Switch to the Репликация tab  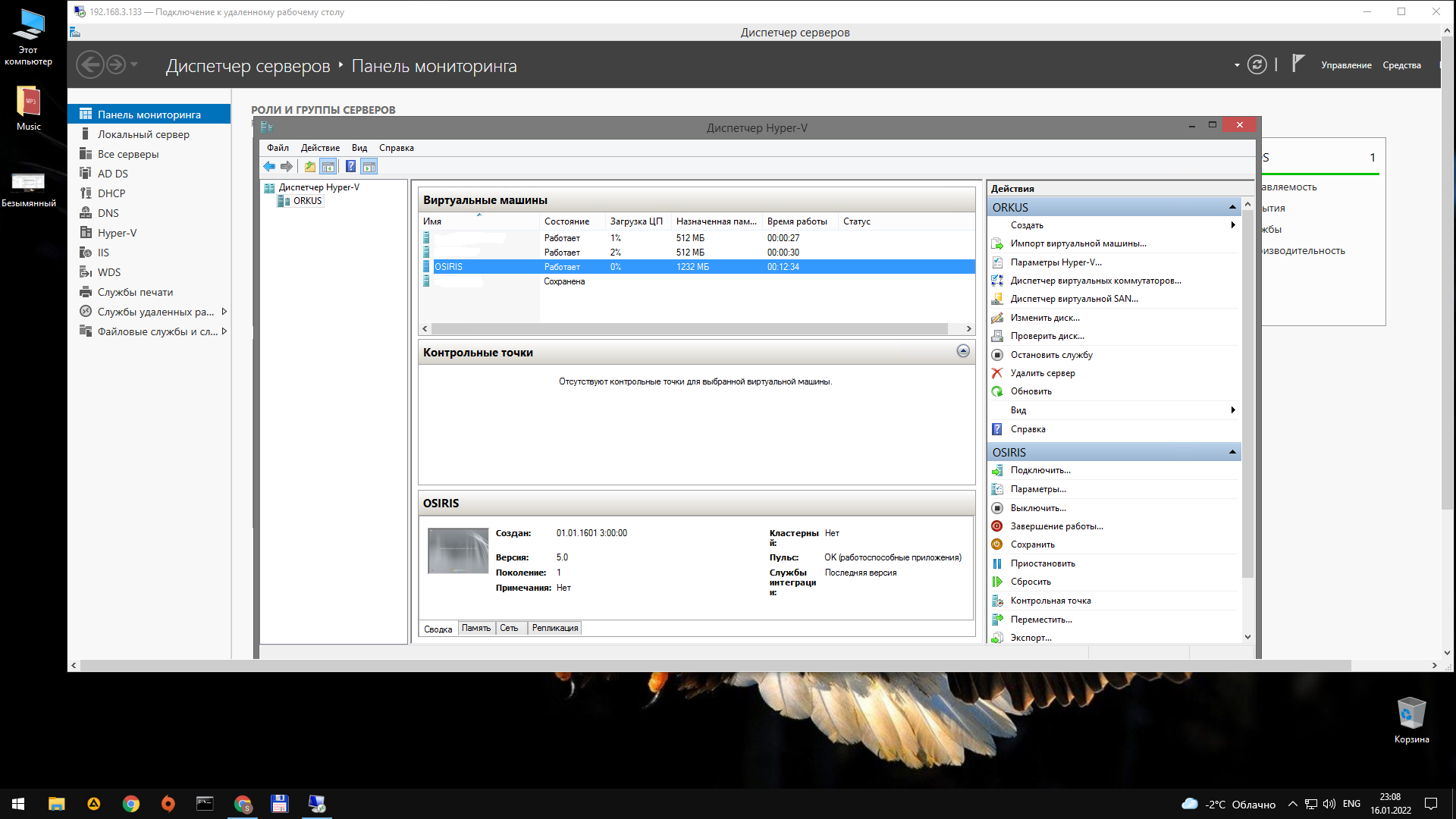coord(555,628)
